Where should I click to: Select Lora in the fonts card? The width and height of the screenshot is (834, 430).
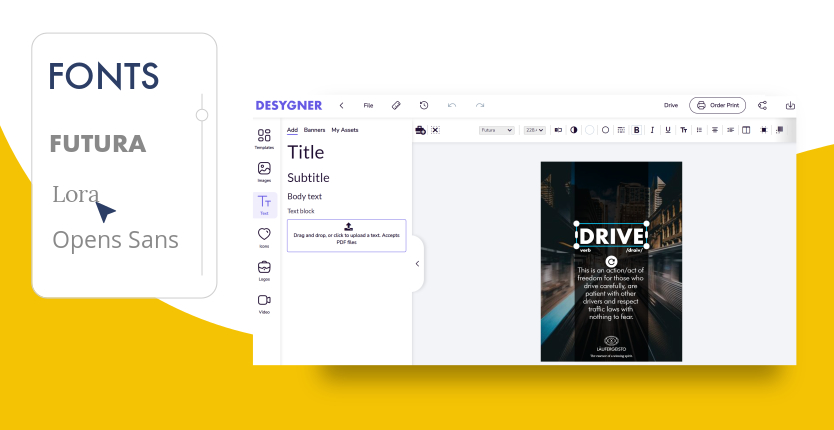point(76,194)
